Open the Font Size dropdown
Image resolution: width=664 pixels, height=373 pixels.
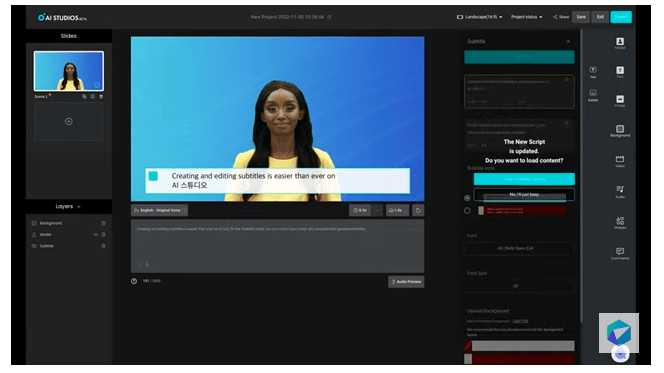coord(519,286)
